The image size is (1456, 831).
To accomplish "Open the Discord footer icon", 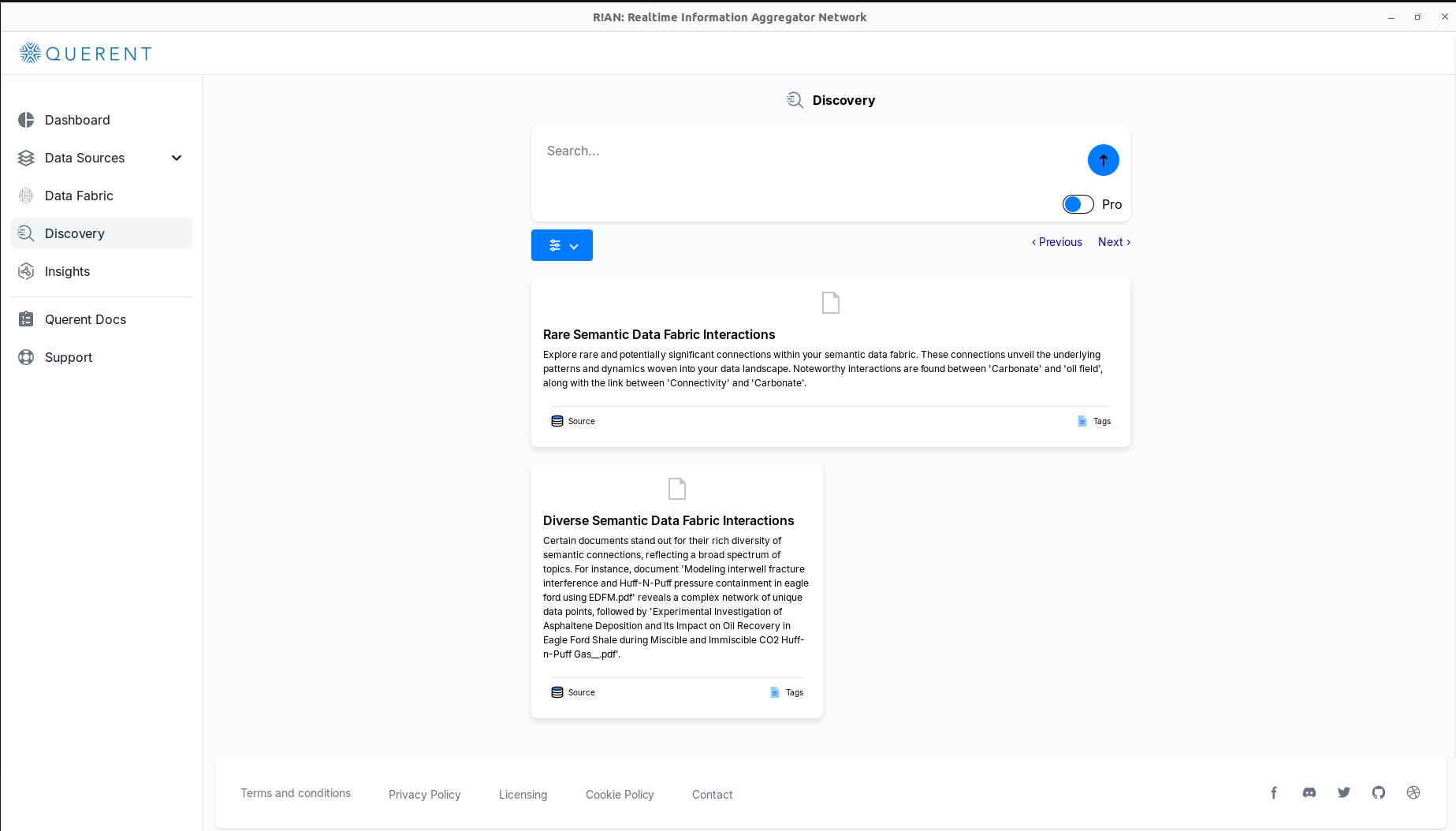I will [1309, 792].
